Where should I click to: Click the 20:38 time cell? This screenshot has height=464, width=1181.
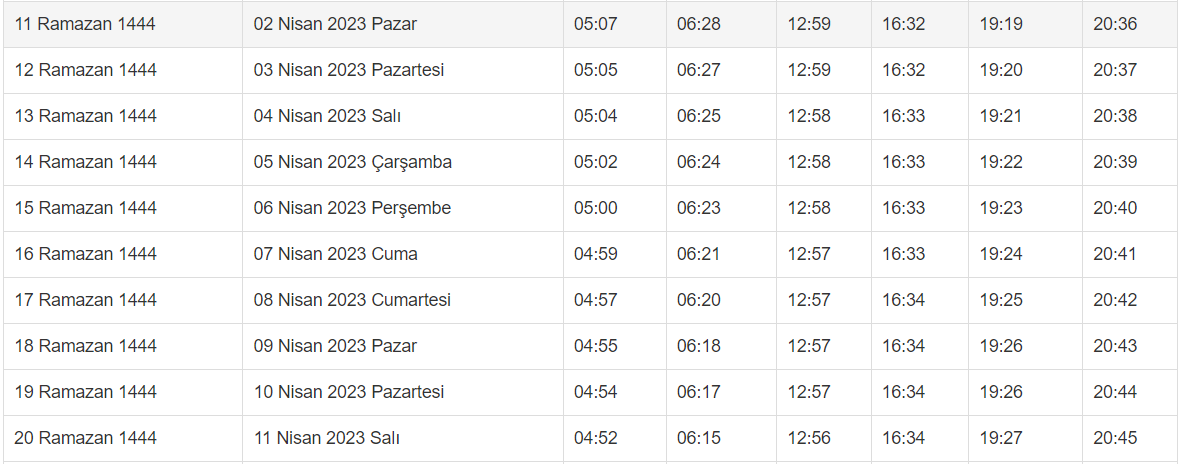(1115, 116)
